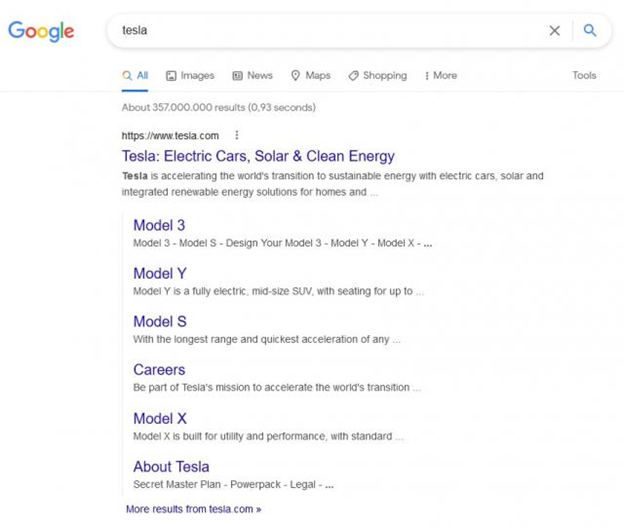The height and width of the screenshot is (528, 624).
Task: Visit the Careers sitelink
Action: (159, 370)
